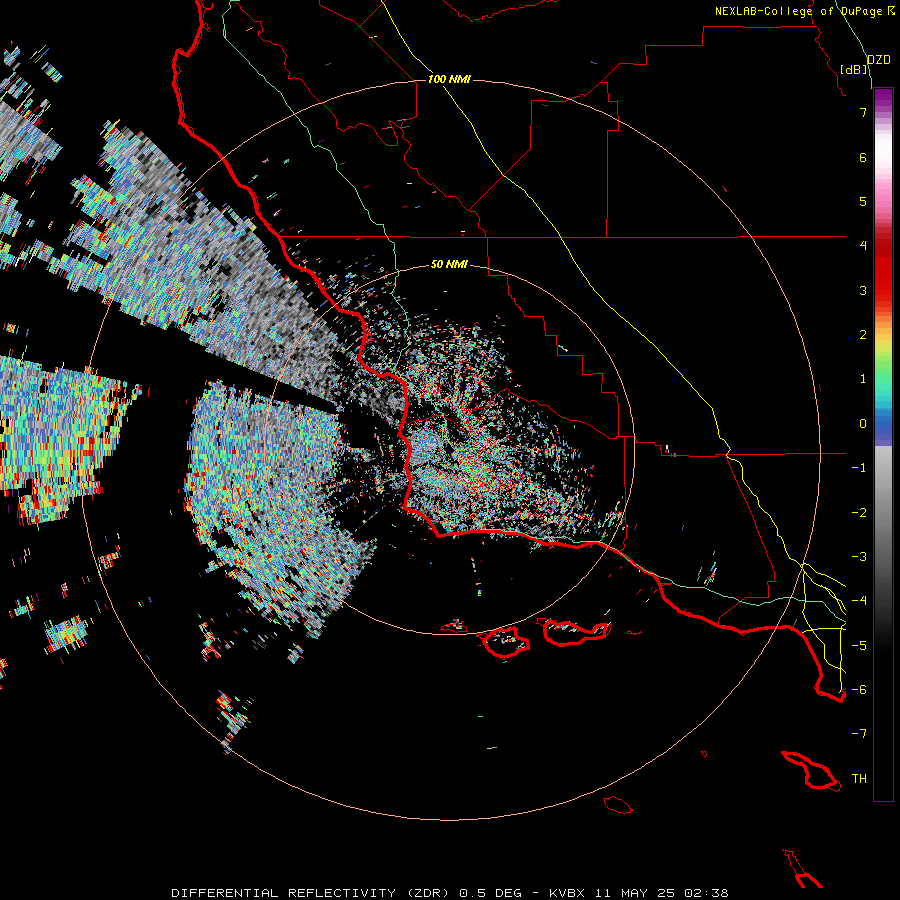Click the legend value -2
900x900 pixels.
[x=859, y=512]
